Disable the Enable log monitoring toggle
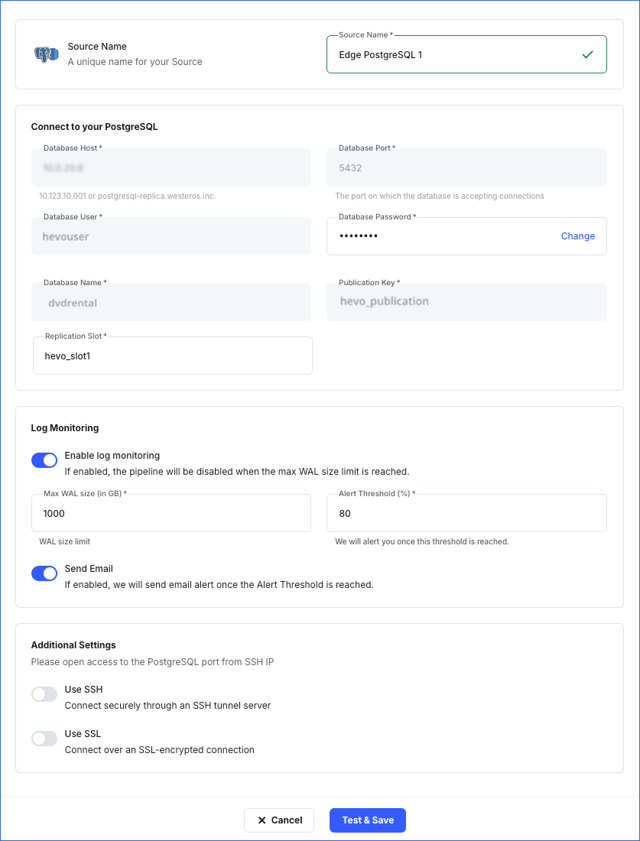Viewport: 640px width, 841px height. 43,460
